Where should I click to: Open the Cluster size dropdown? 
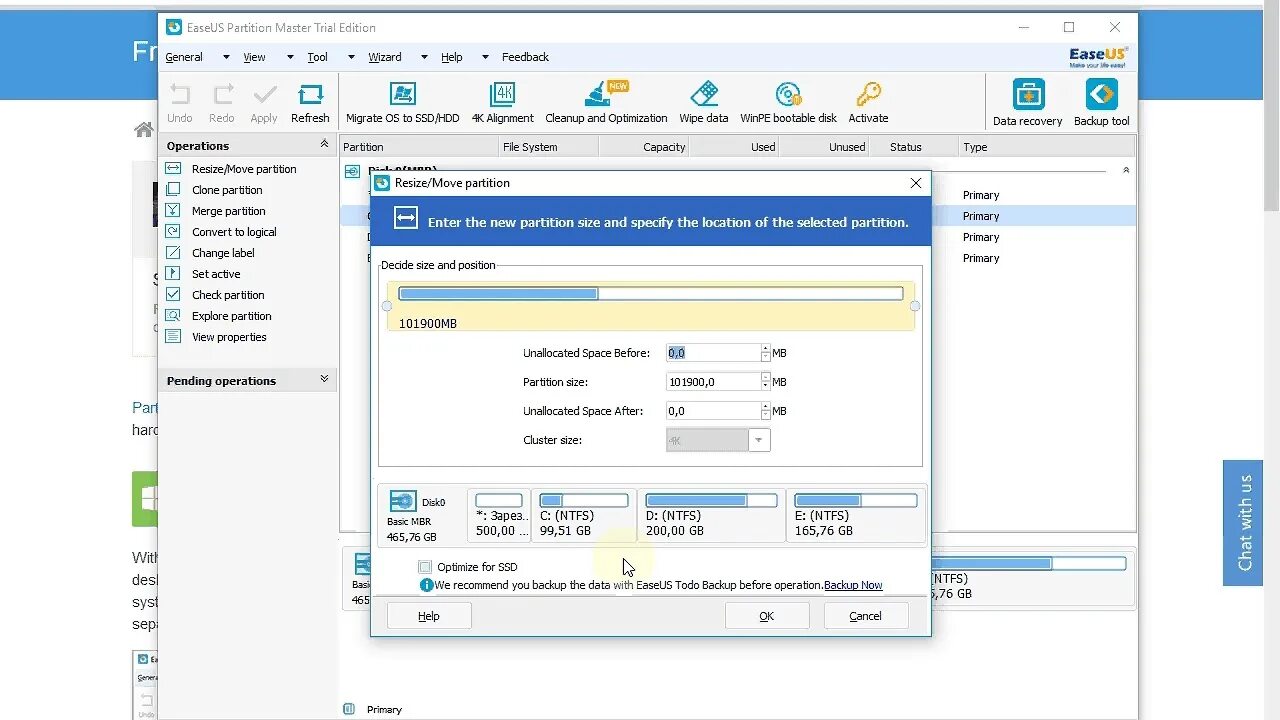[759, 440]
